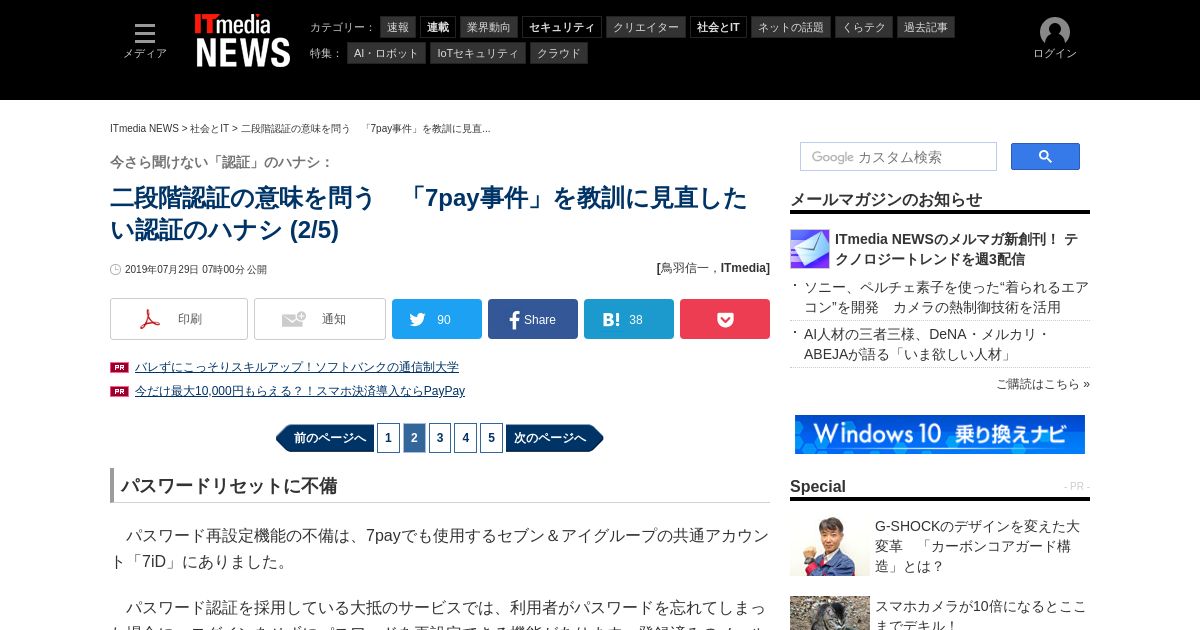Open PayPay スマホ決済 PR link

(x=300, y=391)
